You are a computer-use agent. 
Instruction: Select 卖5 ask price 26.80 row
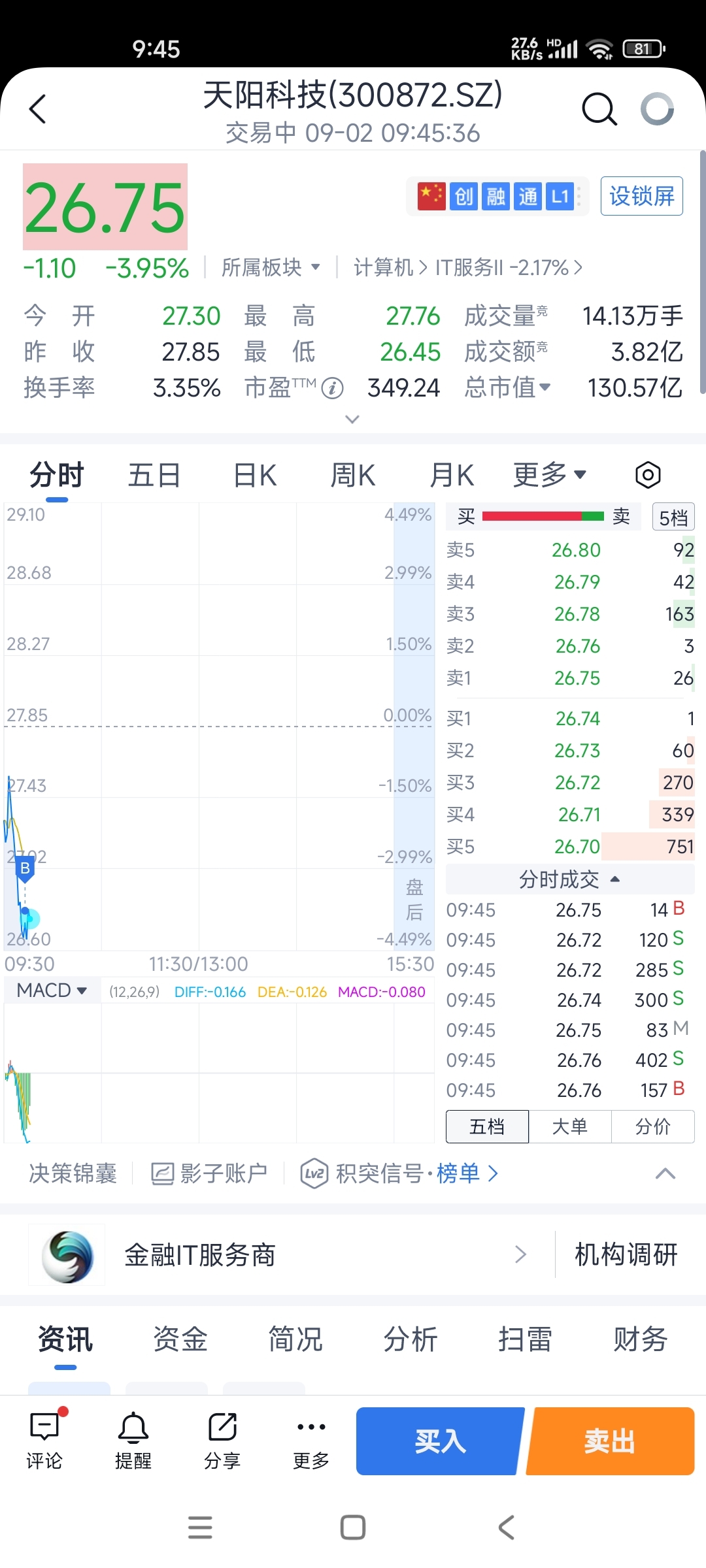(570, 550)
